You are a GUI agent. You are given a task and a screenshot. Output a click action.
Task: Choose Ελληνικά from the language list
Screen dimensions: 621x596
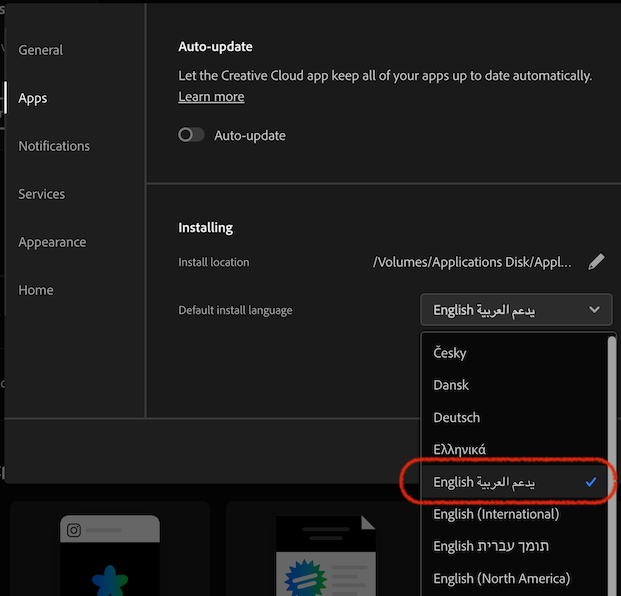pyautogui.click(x=515, y=449)
